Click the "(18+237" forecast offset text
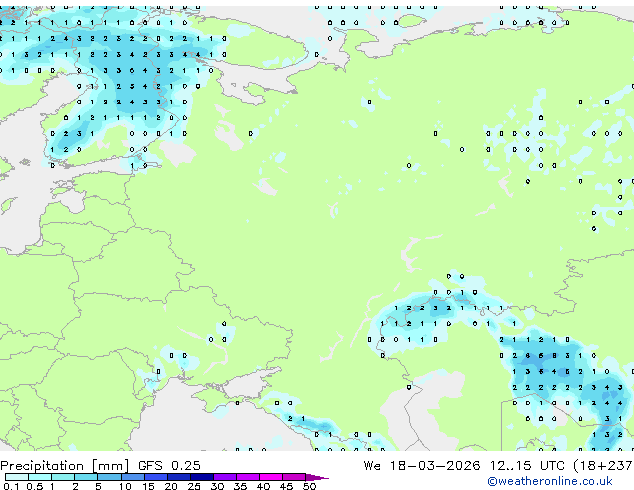 click(603, 466)
